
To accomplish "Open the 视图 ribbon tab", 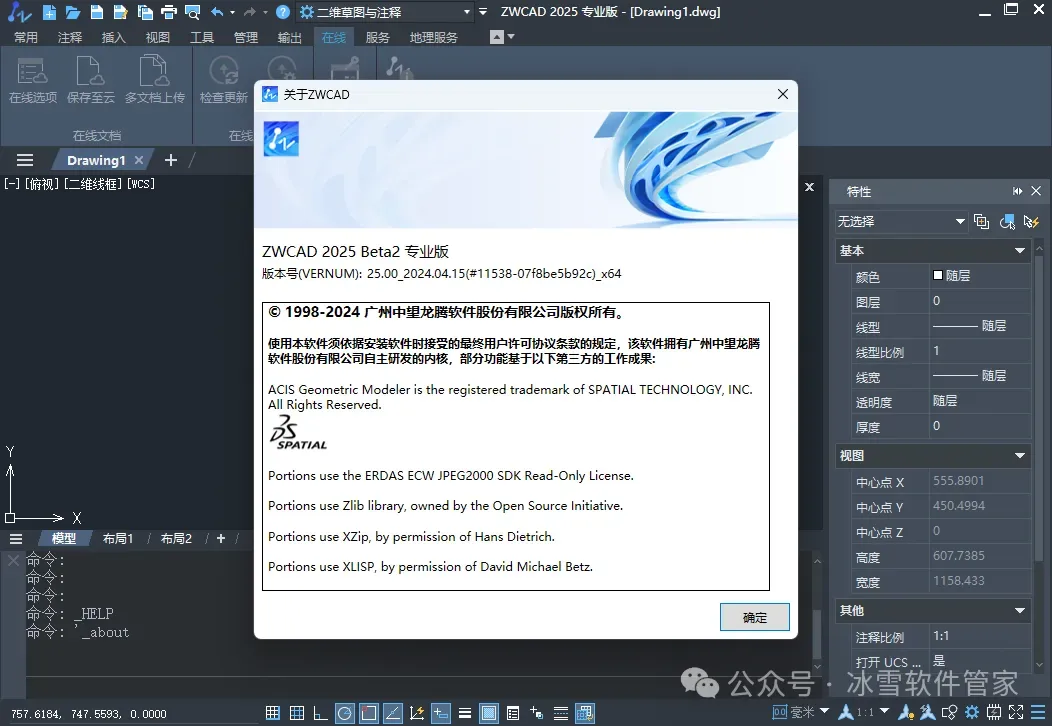I will 158,38.
